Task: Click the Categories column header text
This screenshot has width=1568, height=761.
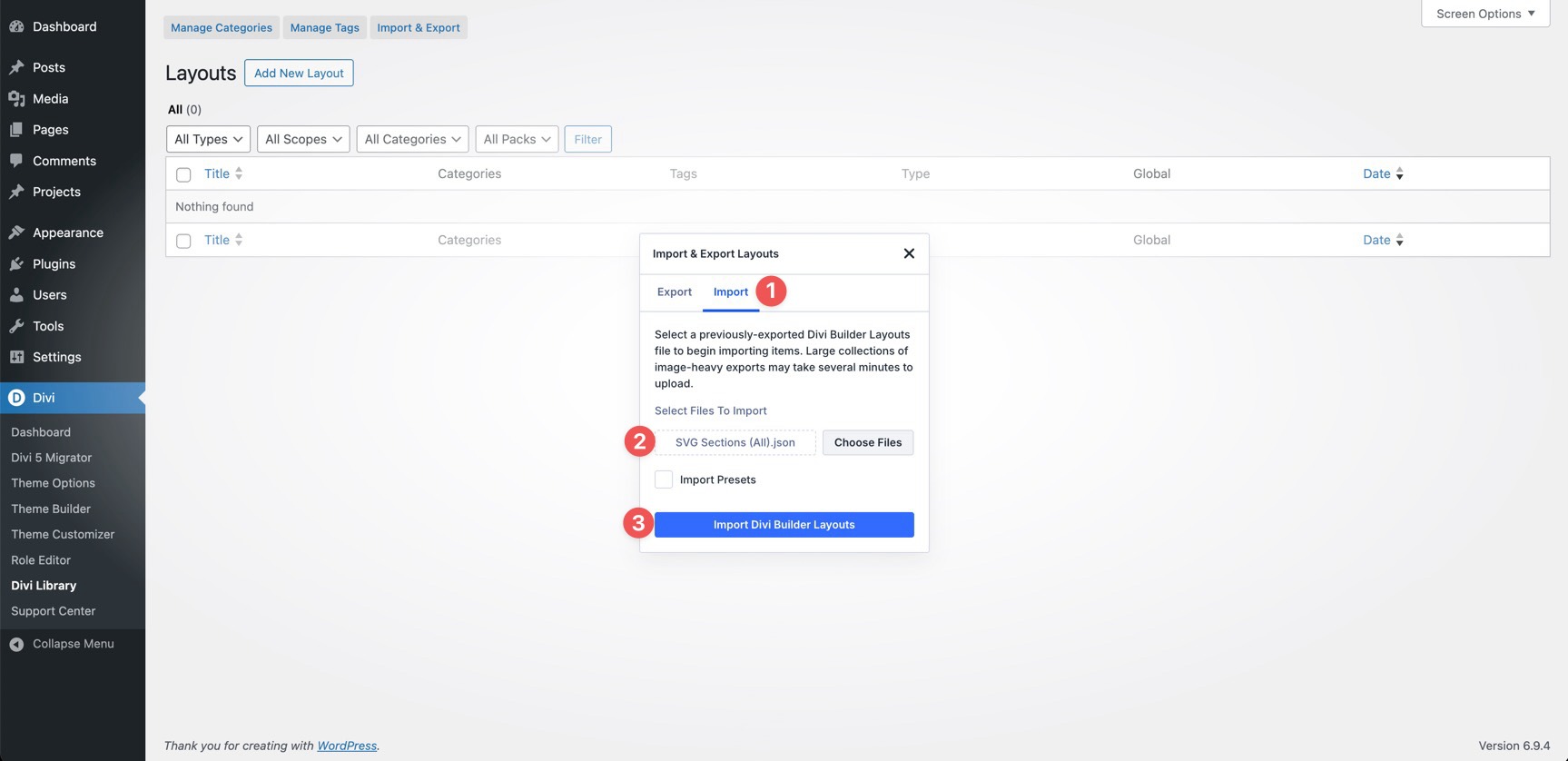Action: point(469,173)
